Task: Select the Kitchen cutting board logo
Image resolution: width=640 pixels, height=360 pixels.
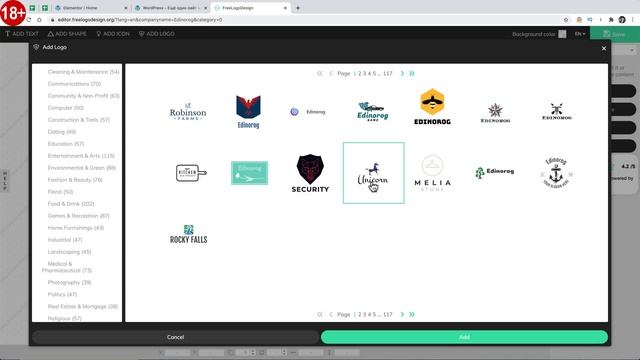Action: tap(191, 173)
